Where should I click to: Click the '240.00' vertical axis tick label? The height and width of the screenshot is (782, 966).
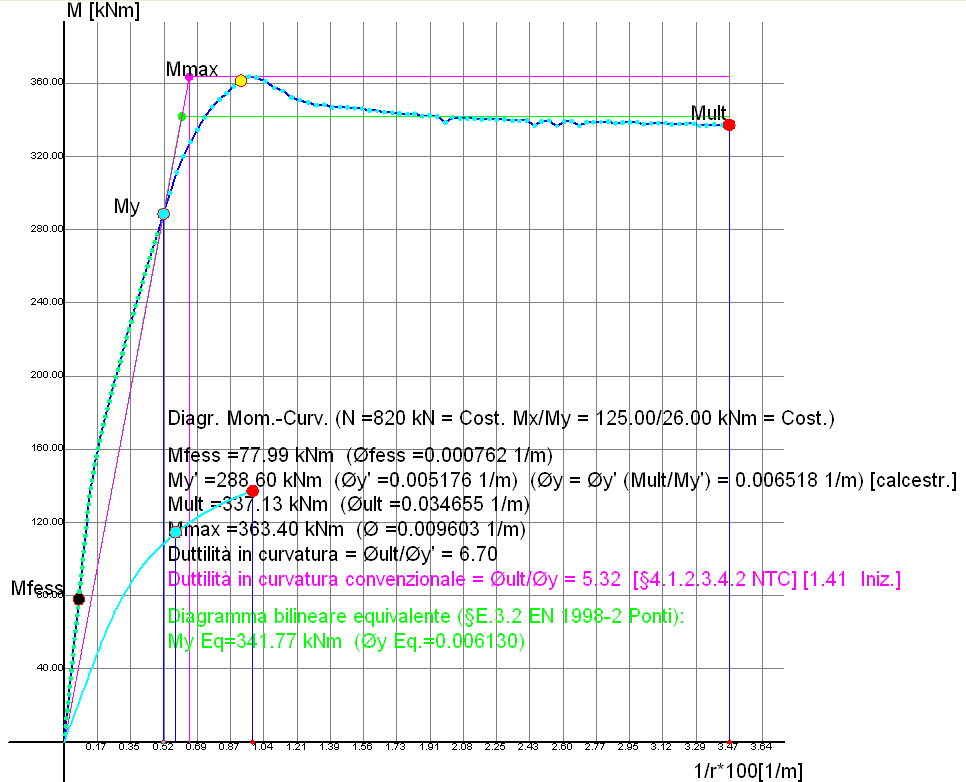[47, 301]
